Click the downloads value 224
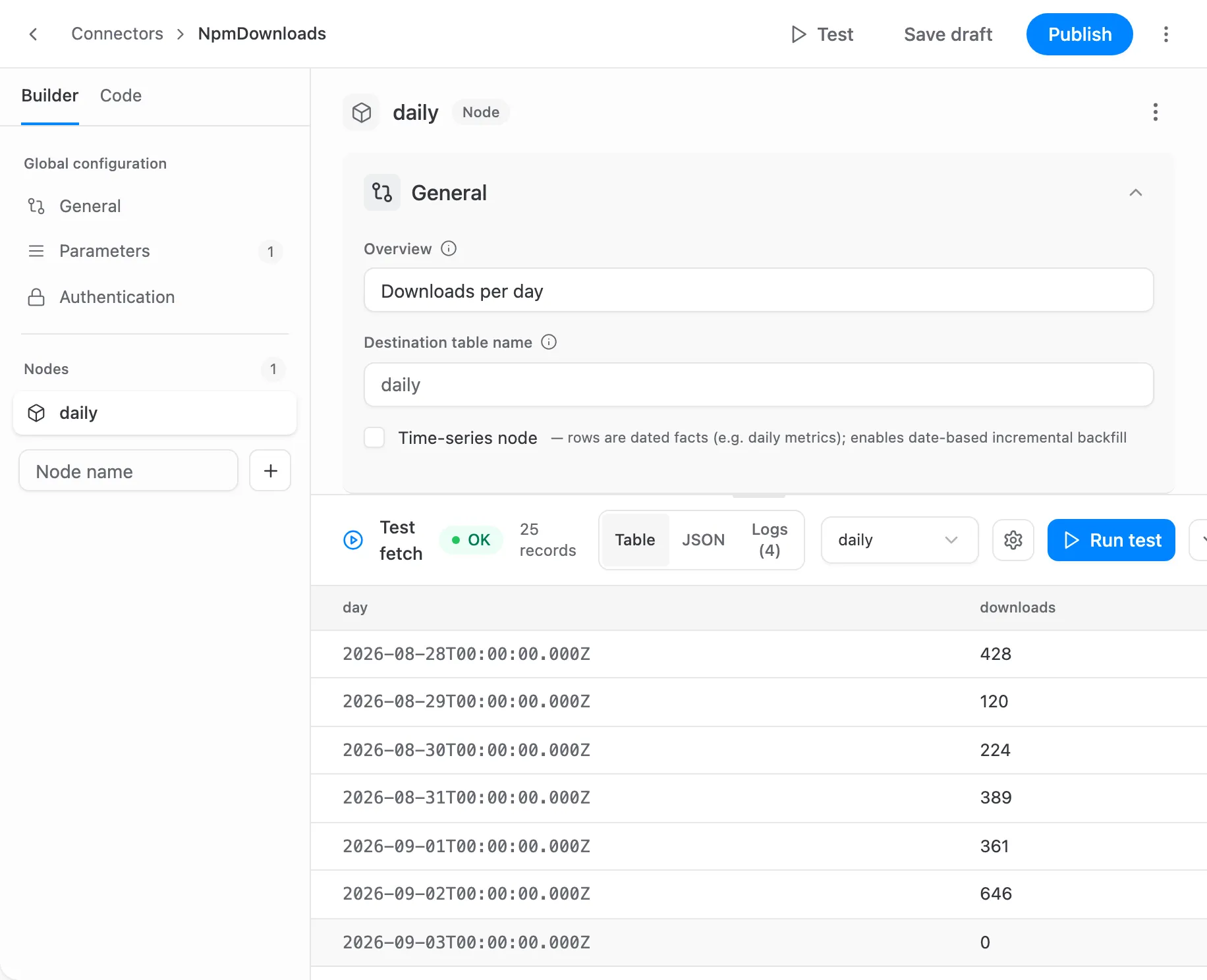1207x980 pixels. click(995, 750)
